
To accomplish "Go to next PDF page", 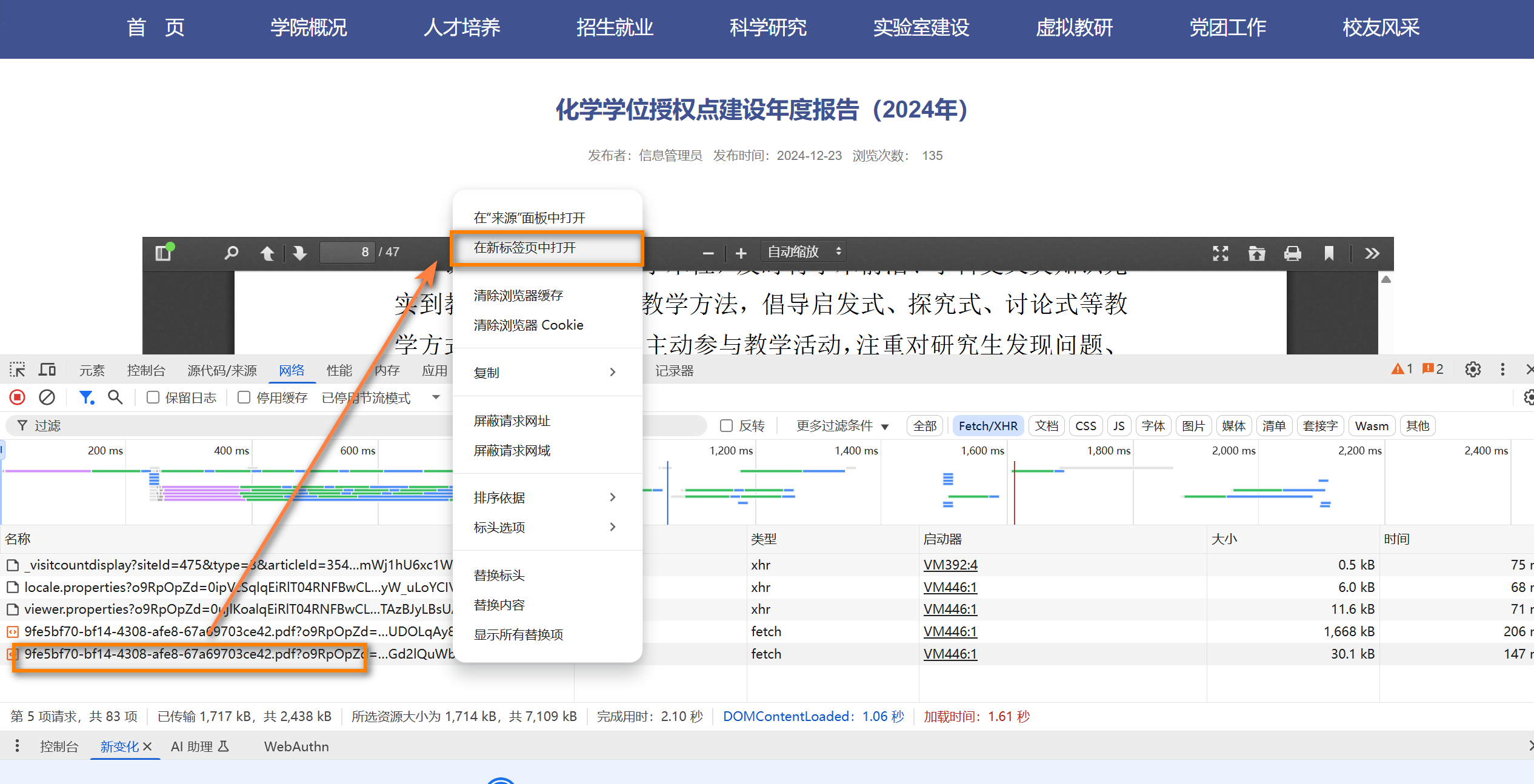I will tap(300, 253).
